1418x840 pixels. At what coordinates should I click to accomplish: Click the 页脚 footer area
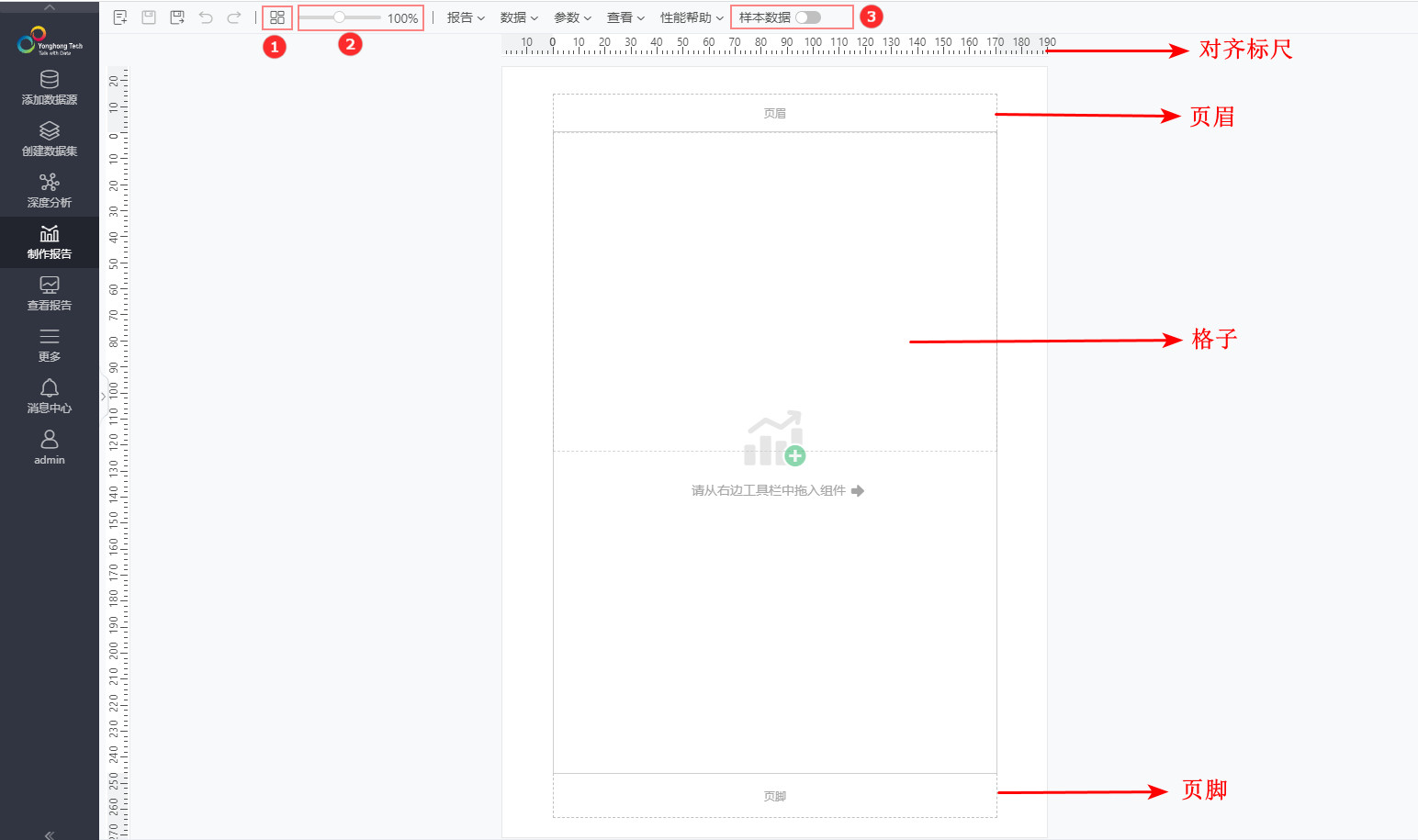pos(774,796)
